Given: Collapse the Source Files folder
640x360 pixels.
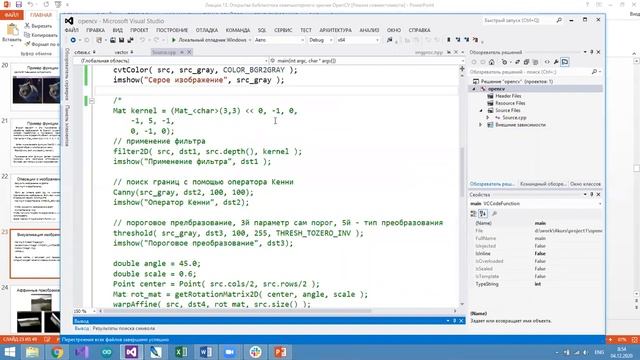Looking at the screenshot, I should [481, 110].
